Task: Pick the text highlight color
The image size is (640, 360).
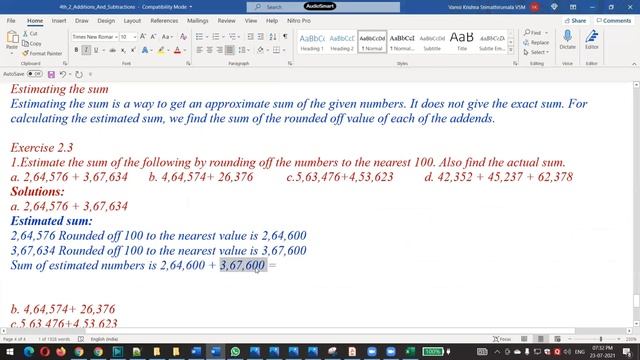Action: point(161,50)
